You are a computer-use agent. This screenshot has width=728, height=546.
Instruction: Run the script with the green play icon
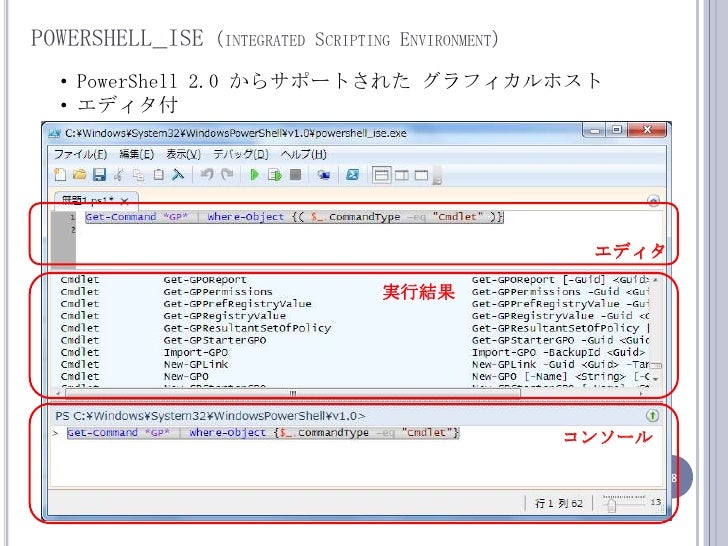254,175
